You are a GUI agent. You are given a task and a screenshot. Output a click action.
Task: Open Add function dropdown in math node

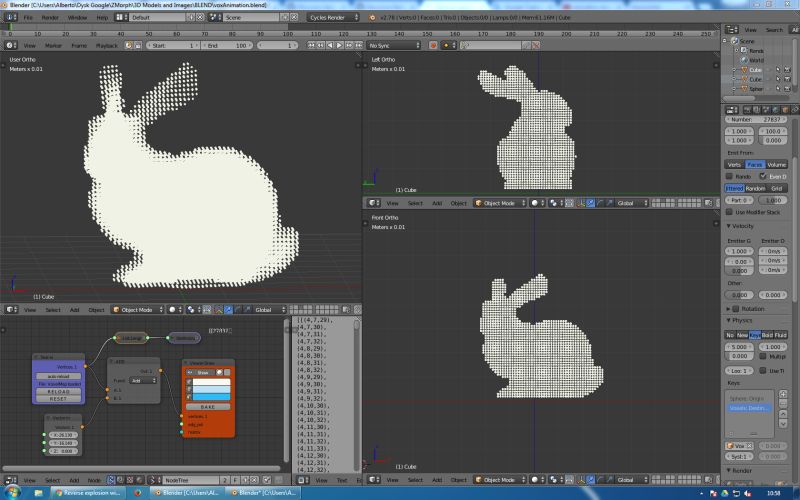[x=142, y=381]
